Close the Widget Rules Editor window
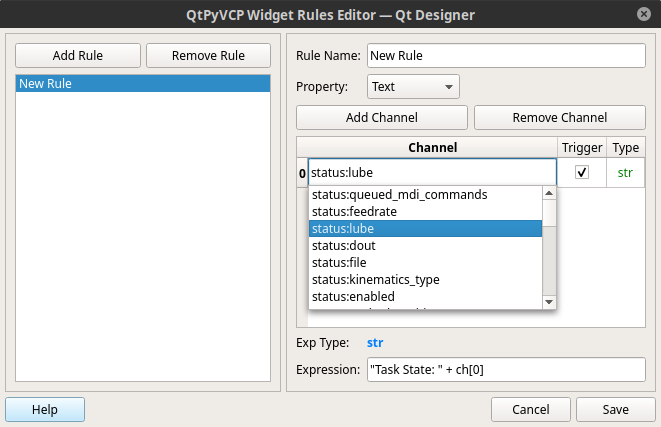The height and width of the screenshot is (427, 661). pos(644,14)
